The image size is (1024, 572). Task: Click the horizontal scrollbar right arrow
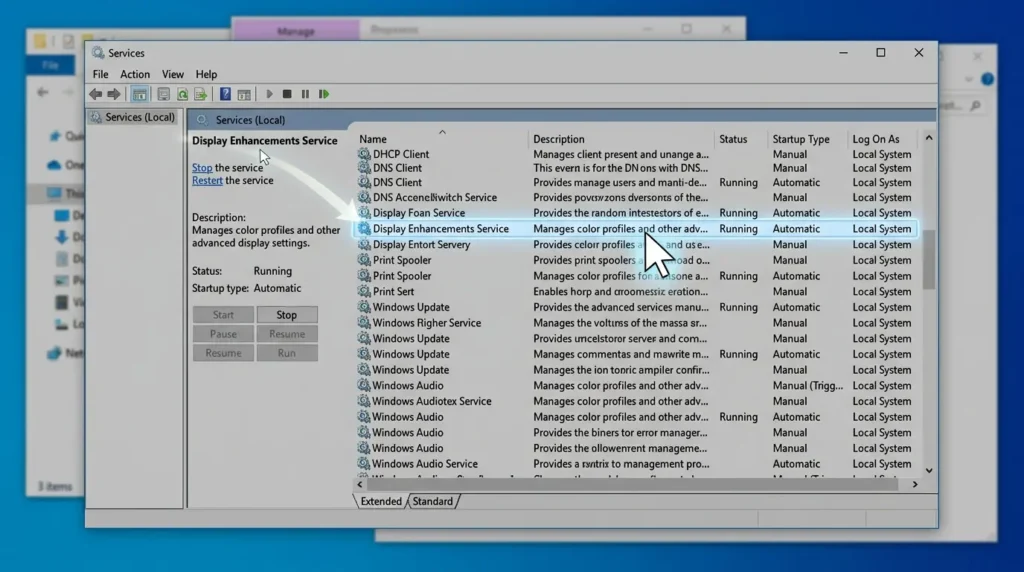coord(915,485)
